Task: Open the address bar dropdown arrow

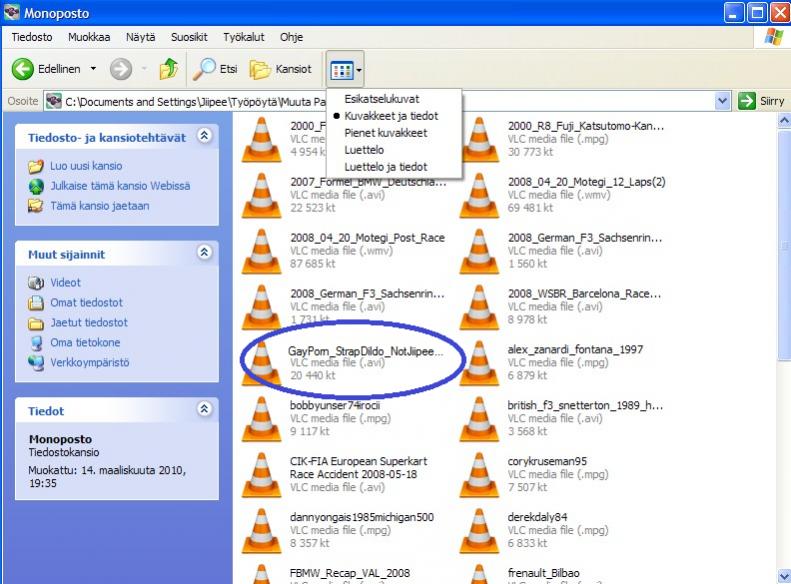Action: 723,101
